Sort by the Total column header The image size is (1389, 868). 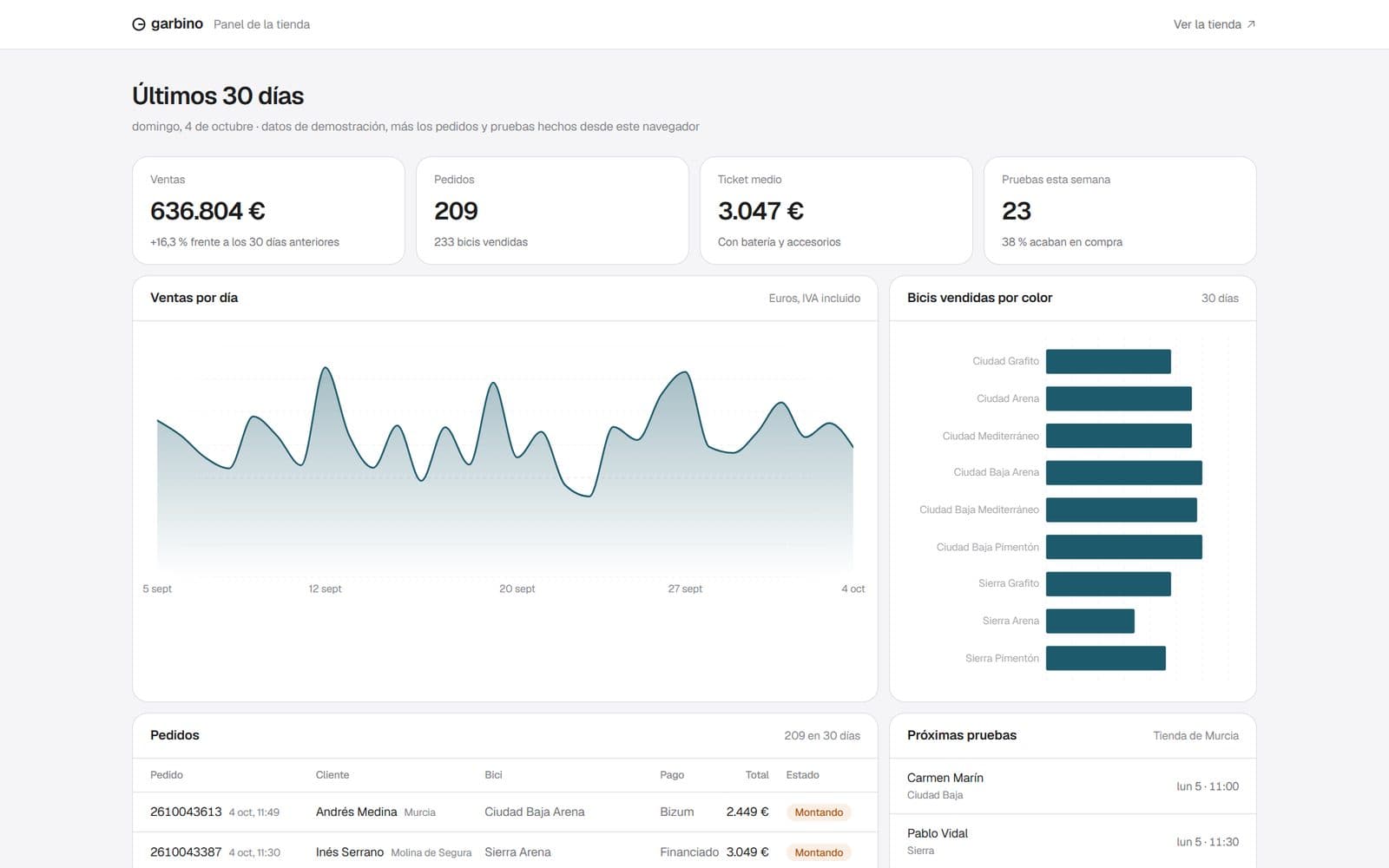click(x=757, y=774)
